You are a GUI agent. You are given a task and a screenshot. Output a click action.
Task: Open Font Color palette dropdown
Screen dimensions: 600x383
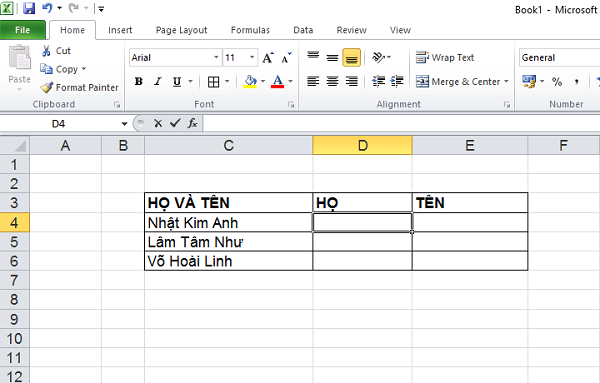pos(290,81)
